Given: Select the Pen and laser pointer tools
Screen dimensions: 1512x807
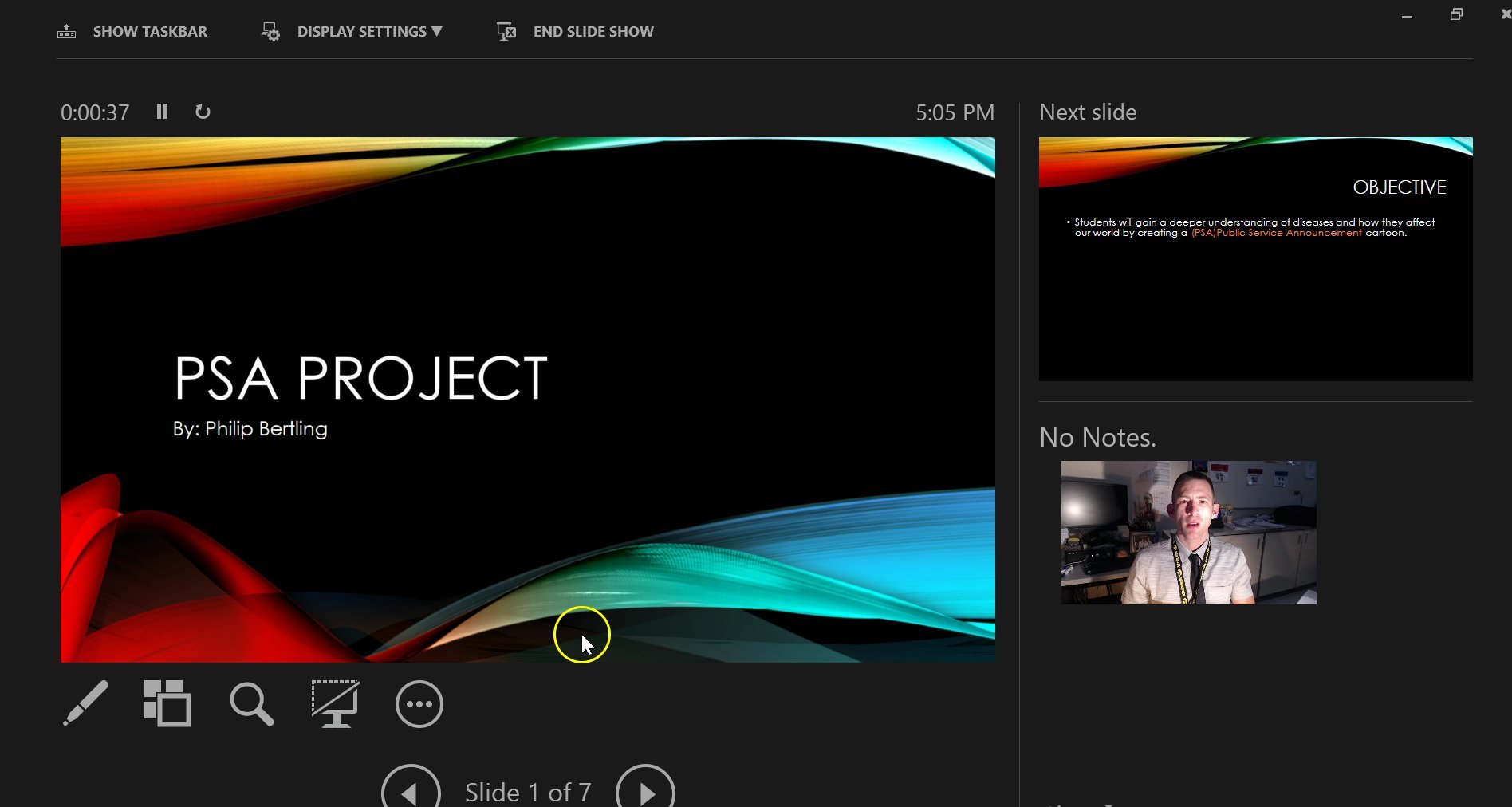Looking at the screenshot, I should pyautogui.click(x=85, y=703).
